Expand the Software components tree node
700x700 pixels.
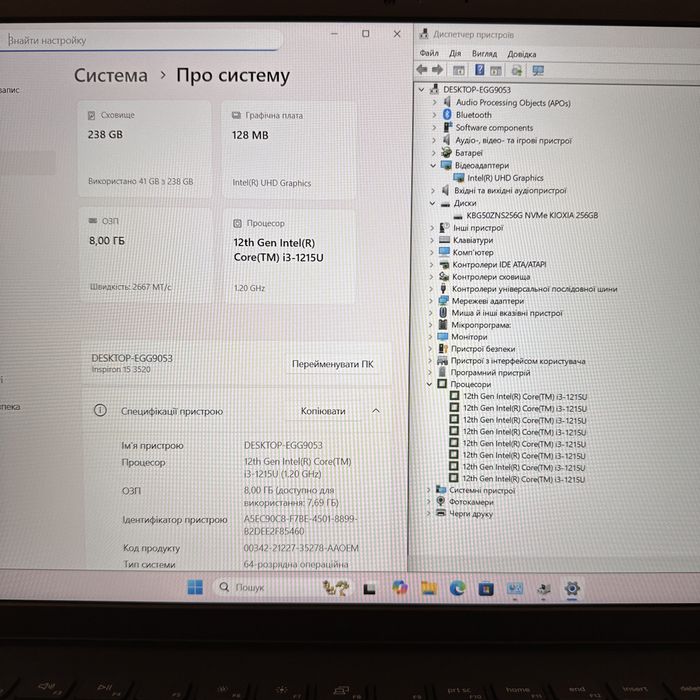(434, 128)
